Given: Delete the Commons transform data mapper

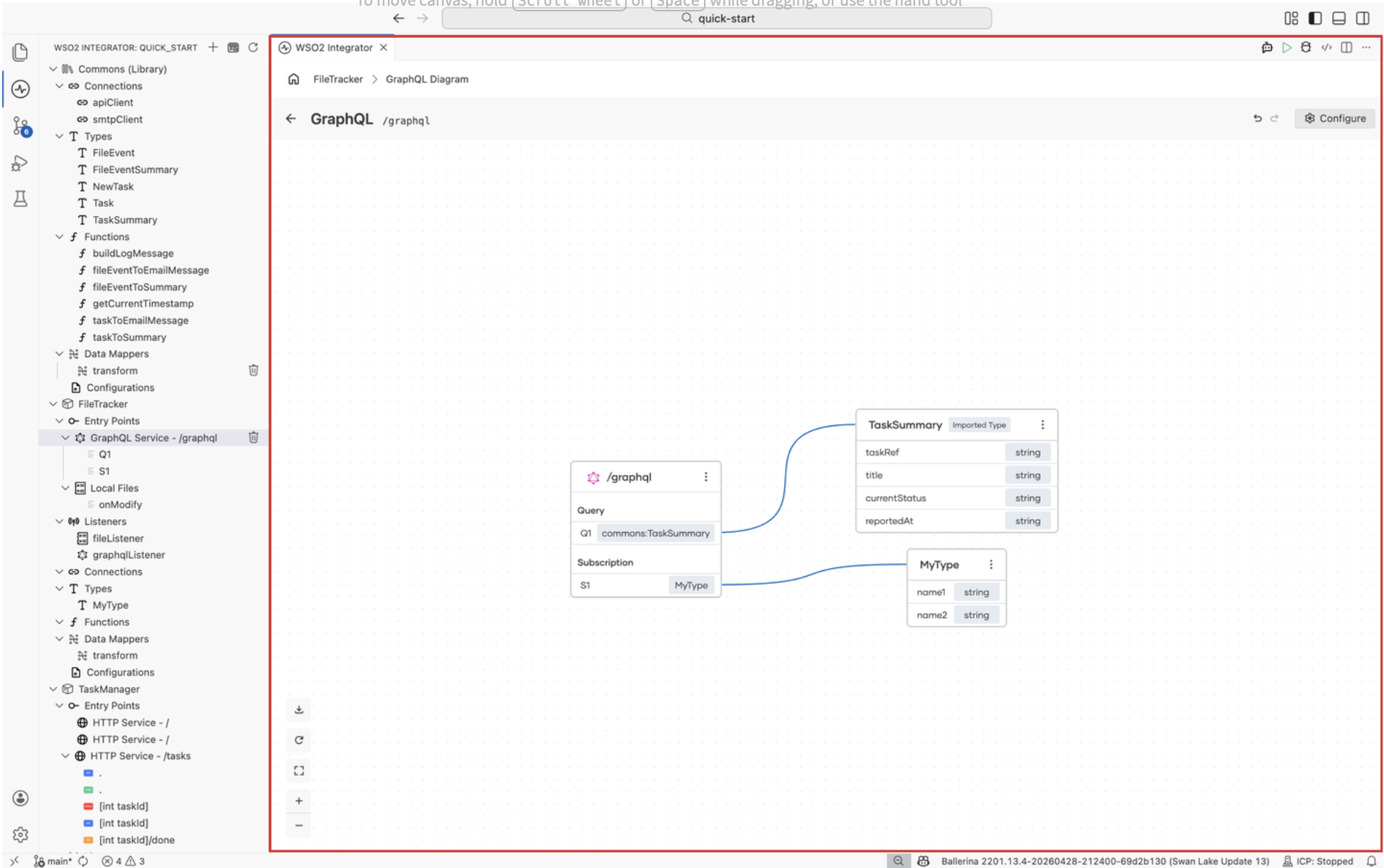Looking at the screenshot, I should coord(253,370).
